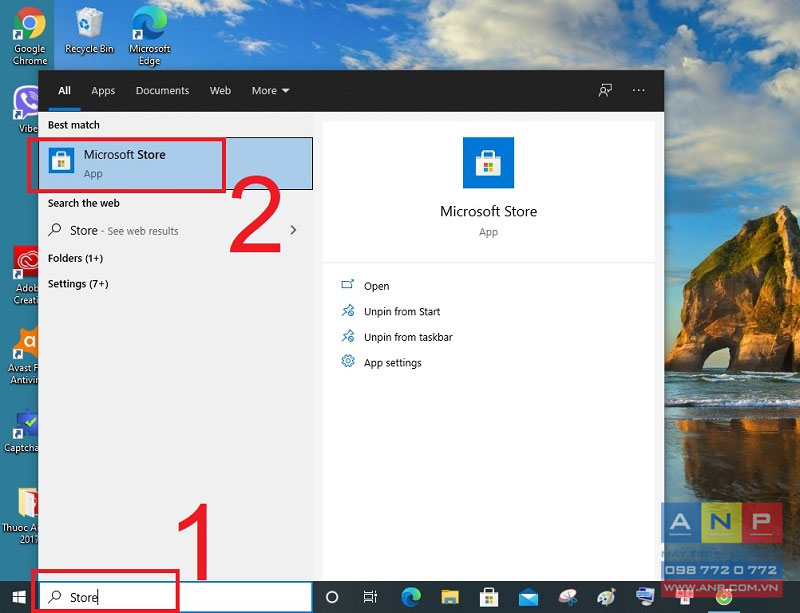Viewport: 800px width, 613px height.
Task: Open the computer monitor taskbar icon
Action: tap(645, 597)
